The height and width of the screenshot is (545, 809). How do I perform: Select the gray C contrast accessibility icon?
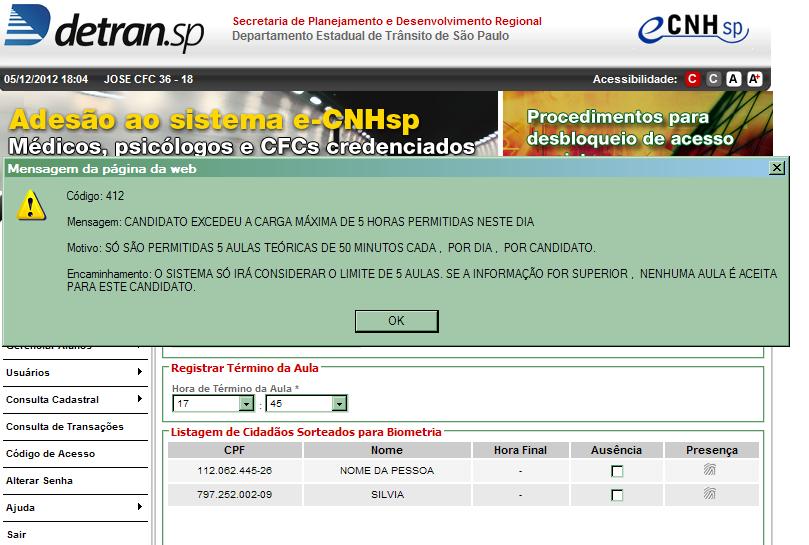point(713,79)
